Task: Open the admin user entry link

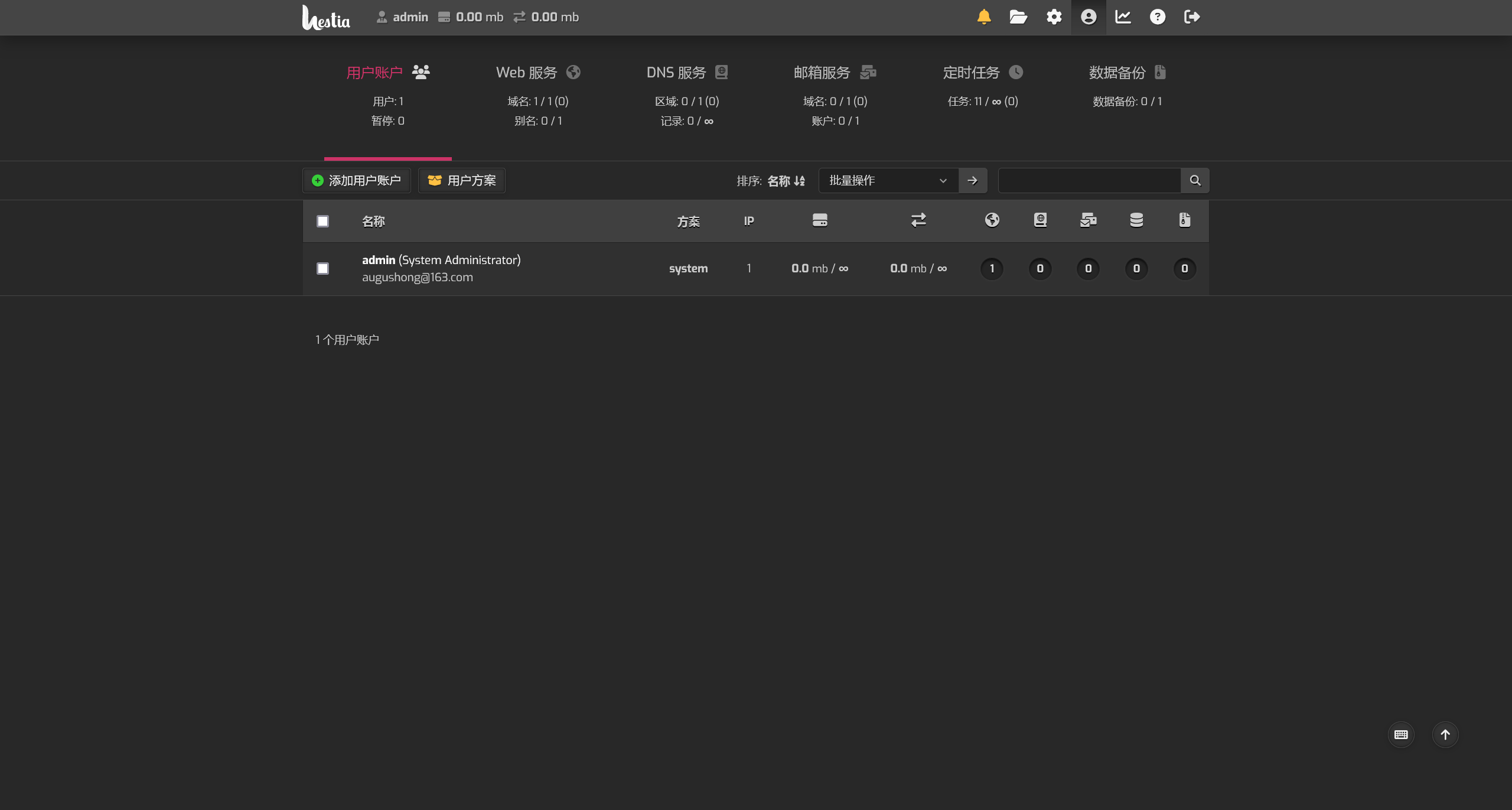Action: [x=379, y=260]
